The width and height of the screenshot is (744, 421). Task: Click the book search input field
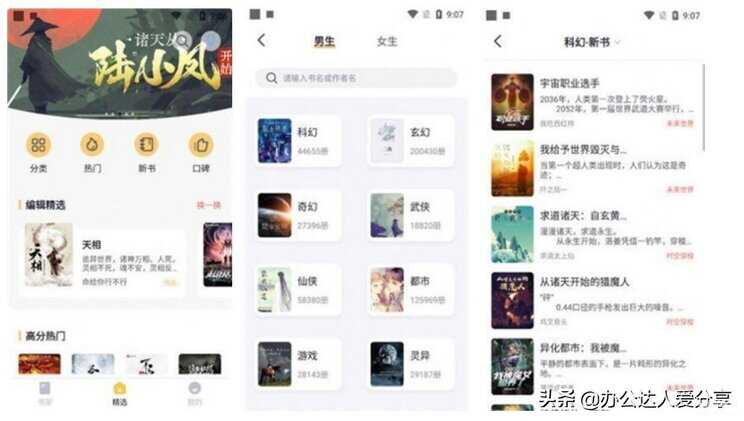coord(356,78)
